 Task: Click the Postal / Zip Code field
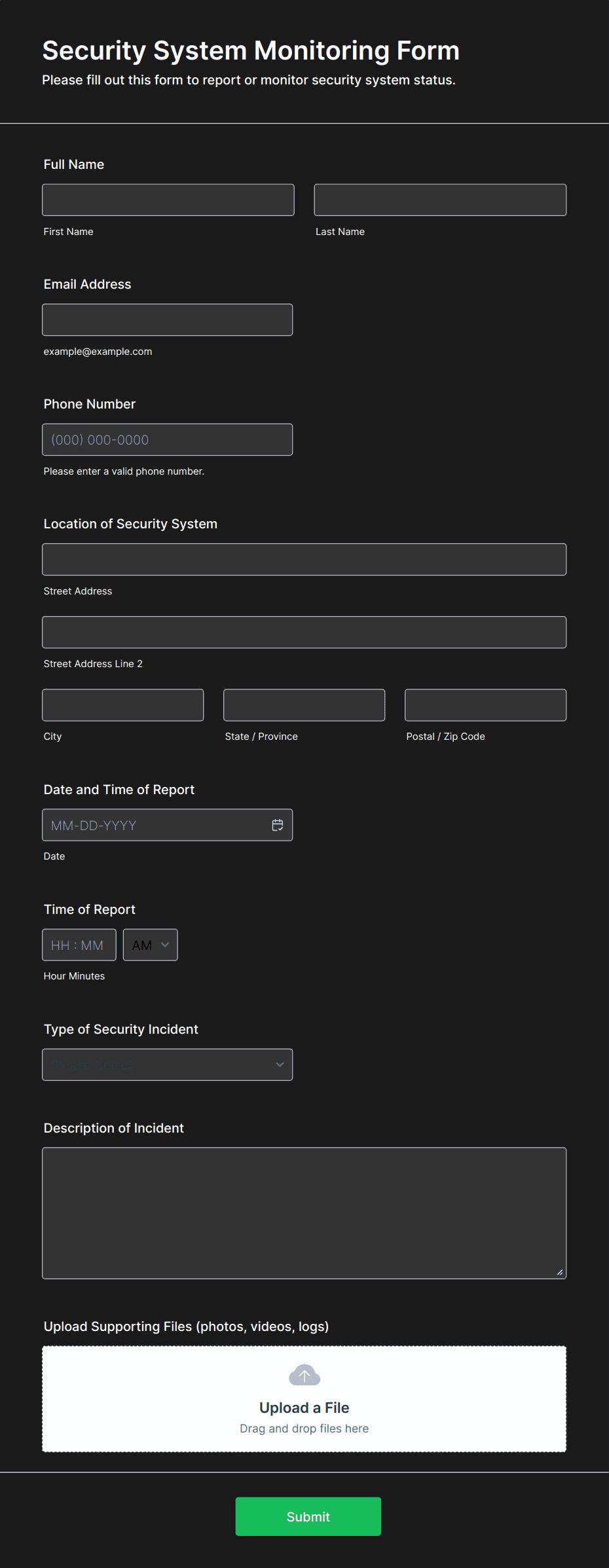(x=485, y=704)
